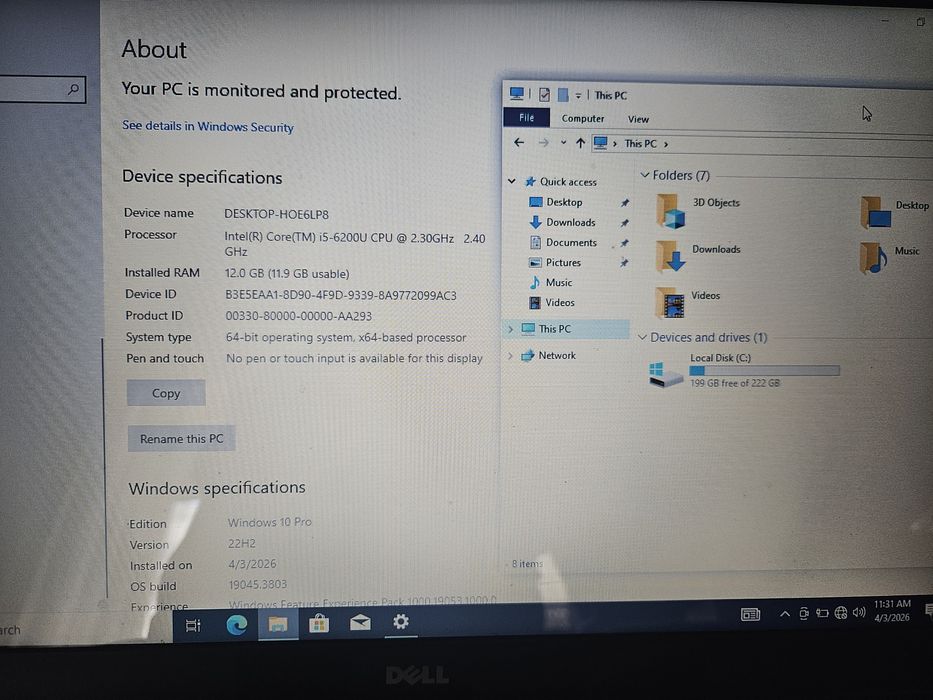The image size is (933, 700).
Task: Click the volume speaker tray icon
Action: pos(859,612)
